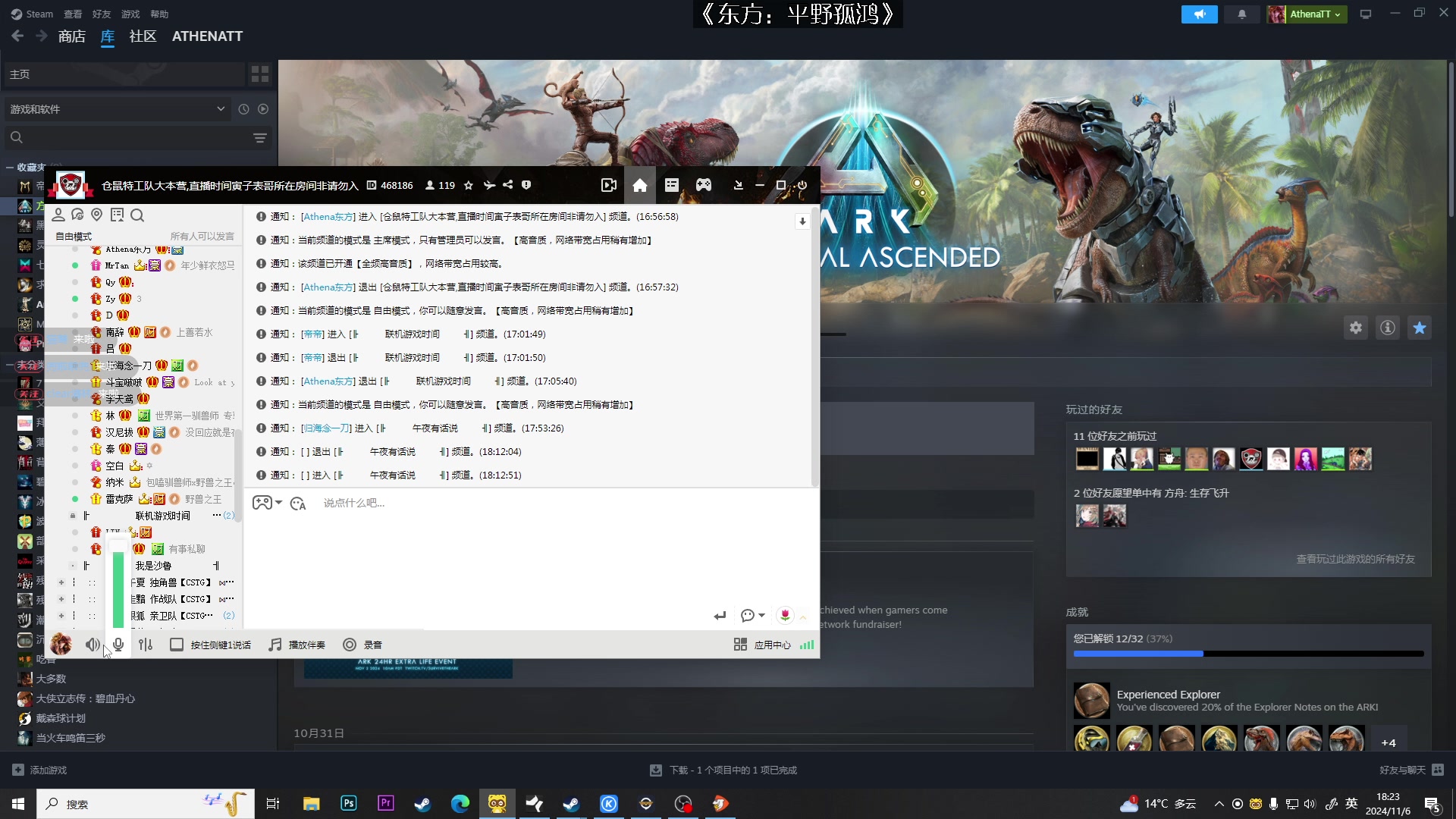Toggle favorite star for the YY channel
Screen dimensions: 1456x819
[469, 185]
